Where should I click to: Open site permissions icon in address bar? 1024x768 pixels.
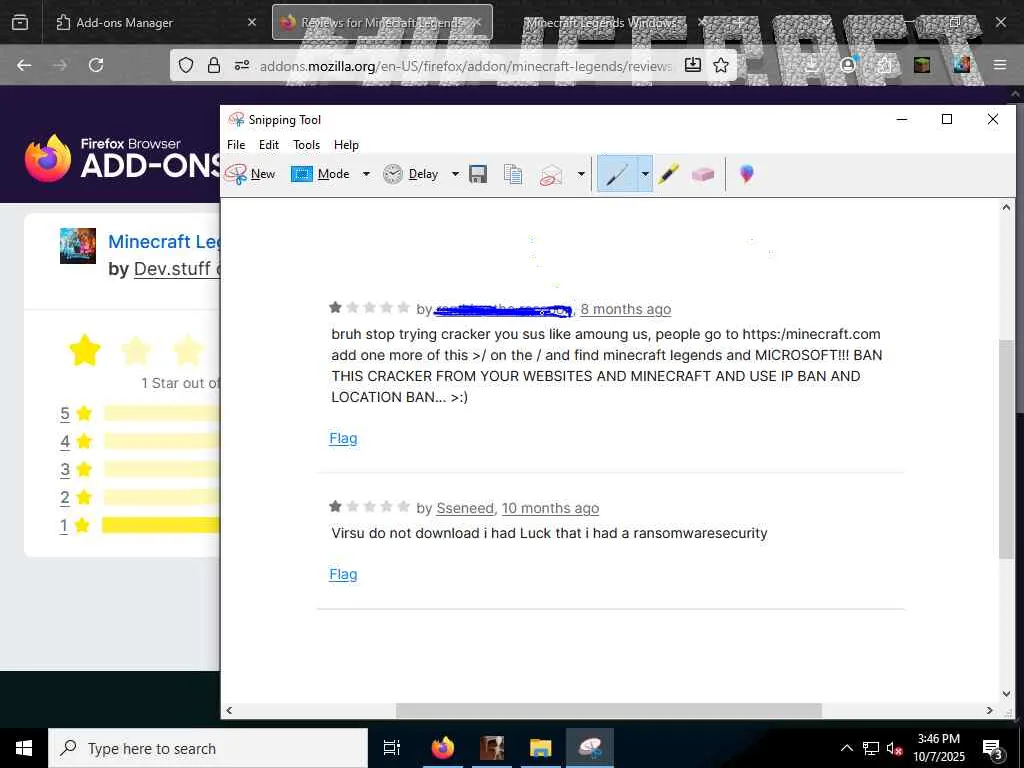tap(242, 65)
